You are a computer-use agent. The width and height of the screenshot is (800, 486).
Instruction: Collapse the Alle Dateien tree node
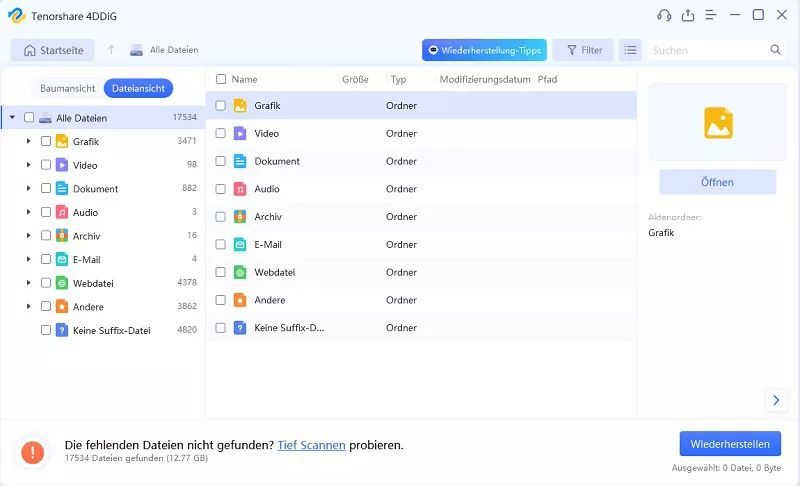[12, 117]
